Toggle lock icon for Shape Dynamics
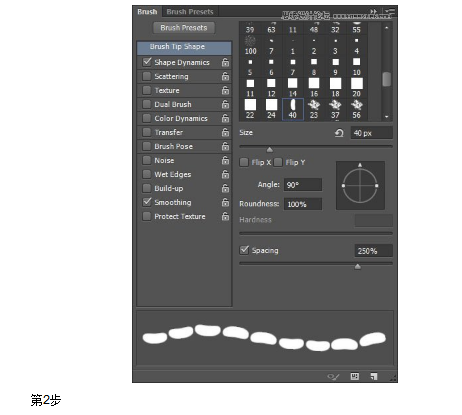462x415 pixels. (x=225, y=62)
